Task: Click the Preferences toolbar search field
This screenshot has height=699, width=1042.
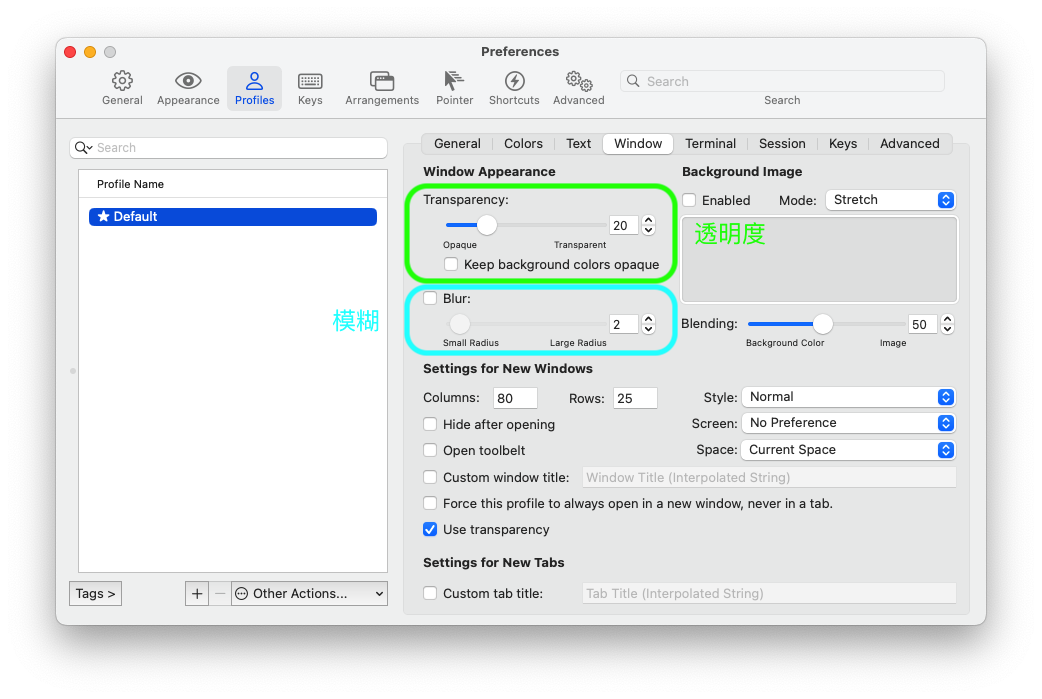Action: (x=782, y=81)
